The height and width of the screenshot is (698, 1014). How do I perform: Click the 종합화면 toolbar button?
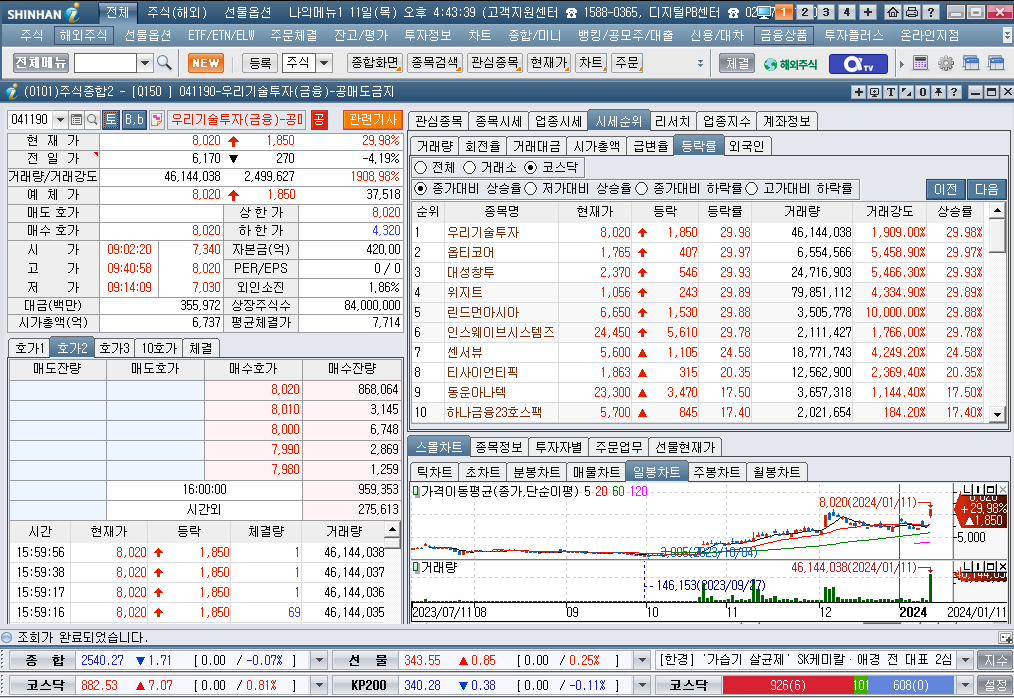pos(374,63)
